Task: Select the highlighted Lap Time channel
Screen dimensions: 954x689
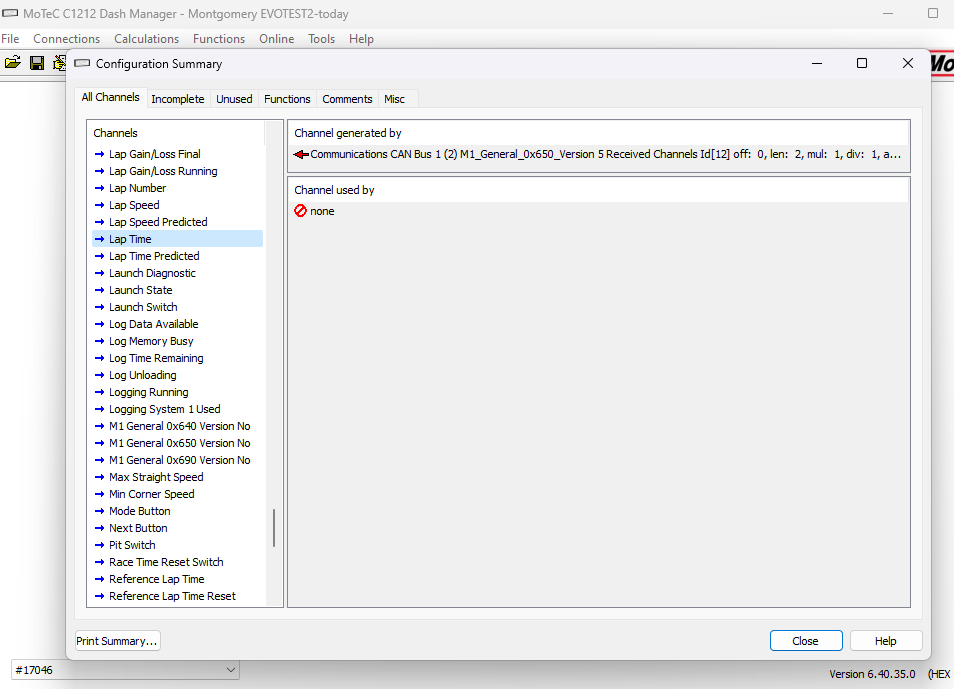Action: click(178, 239)
